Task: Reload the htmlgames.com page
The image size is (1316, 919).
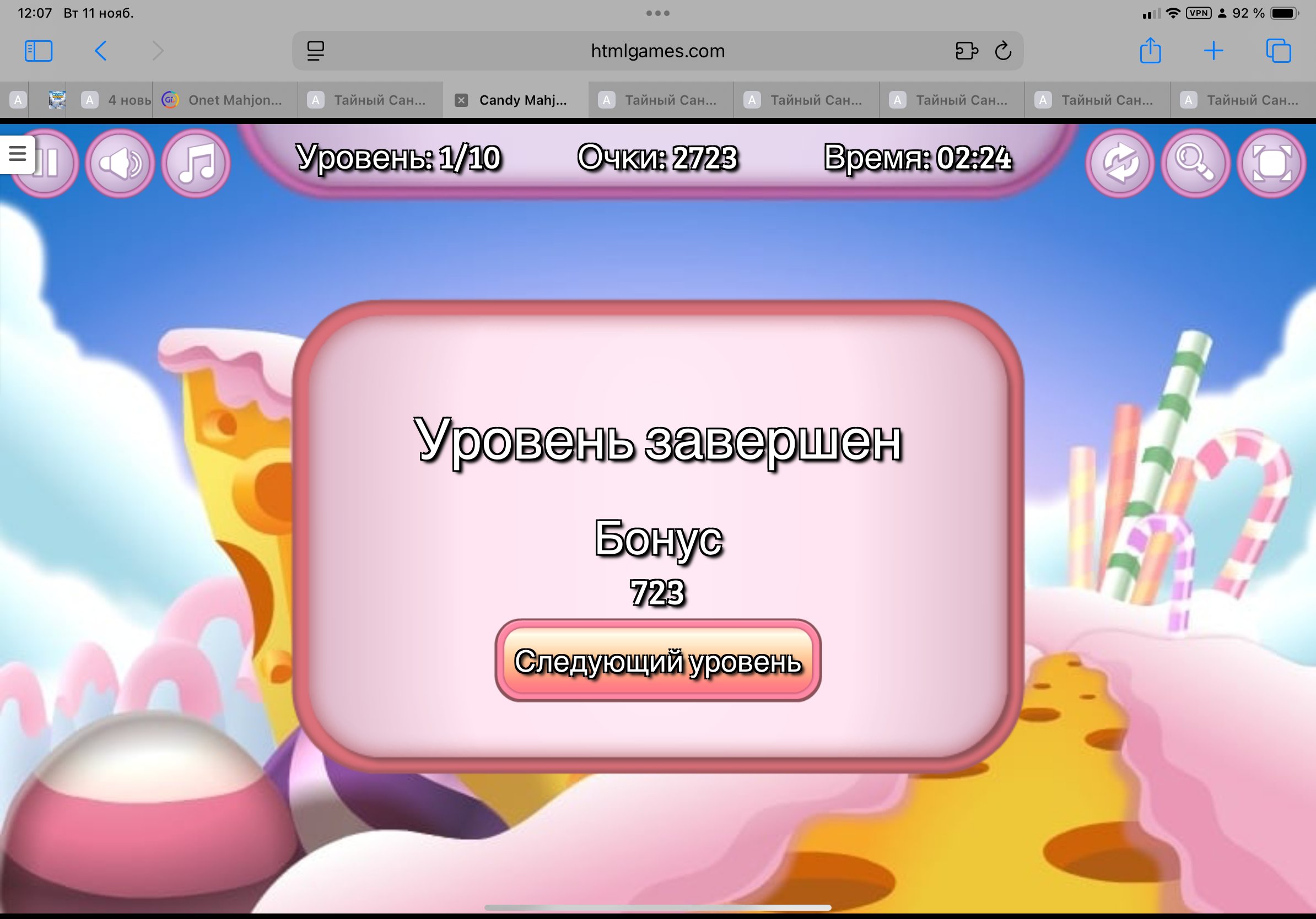Action: pos(1003,51)
